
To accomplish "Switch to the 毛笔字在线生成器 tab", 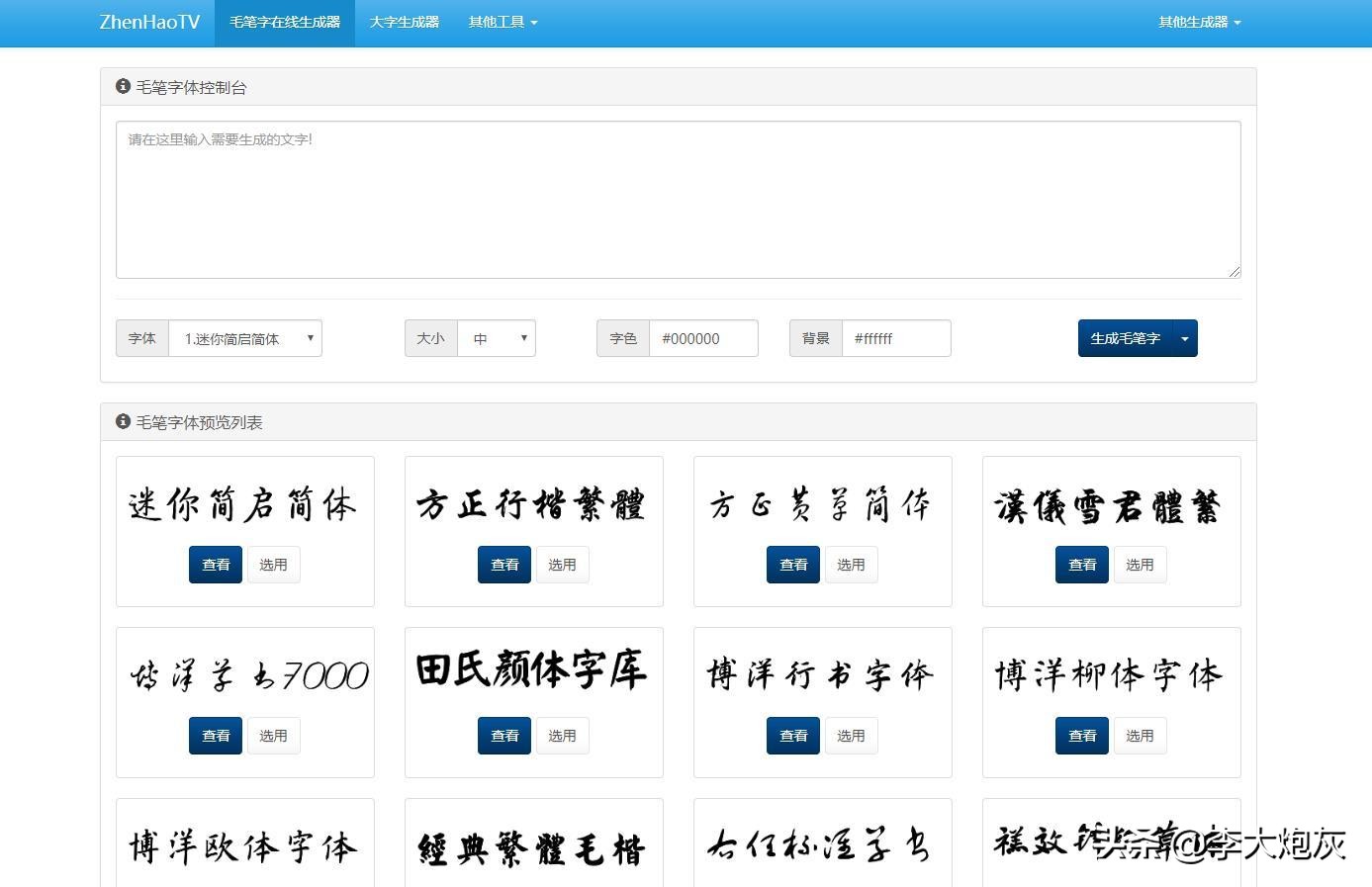I will 285,22.
